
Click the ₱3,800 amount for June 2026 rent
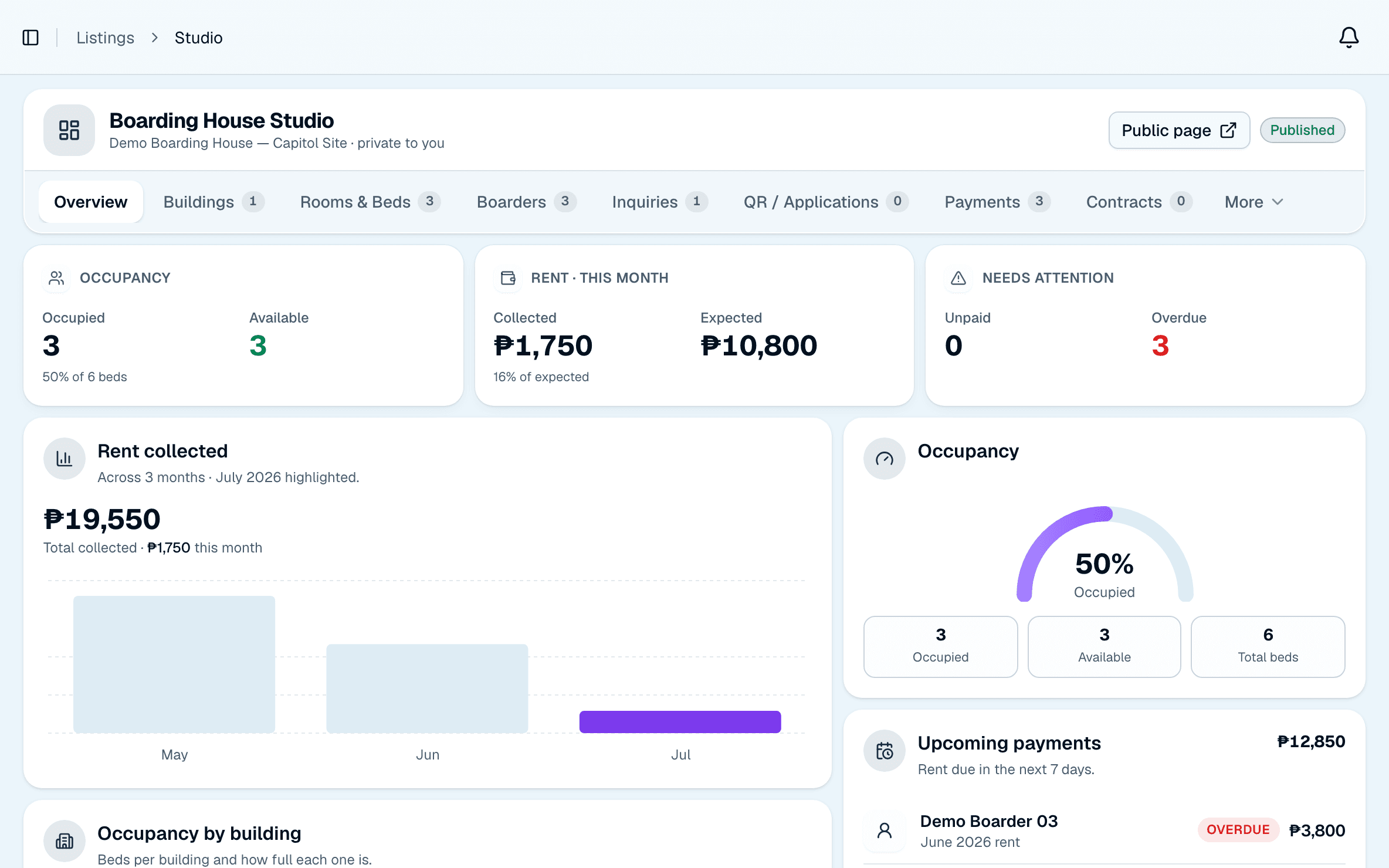1317,830
